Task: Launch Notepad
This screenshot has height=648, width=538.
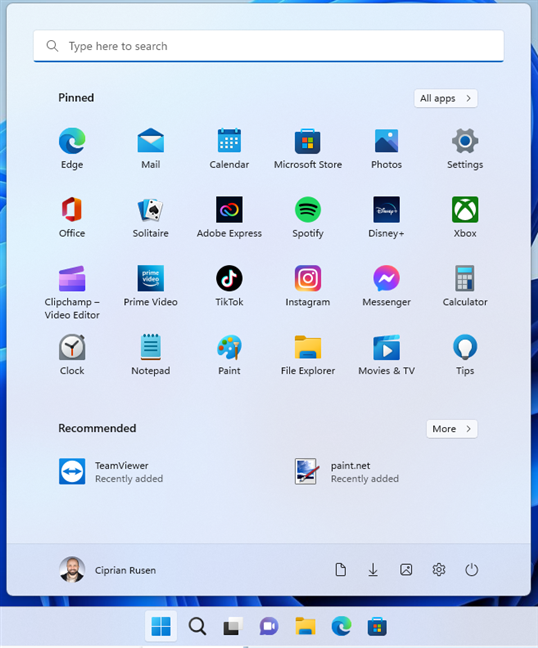Action: point(150,355)
